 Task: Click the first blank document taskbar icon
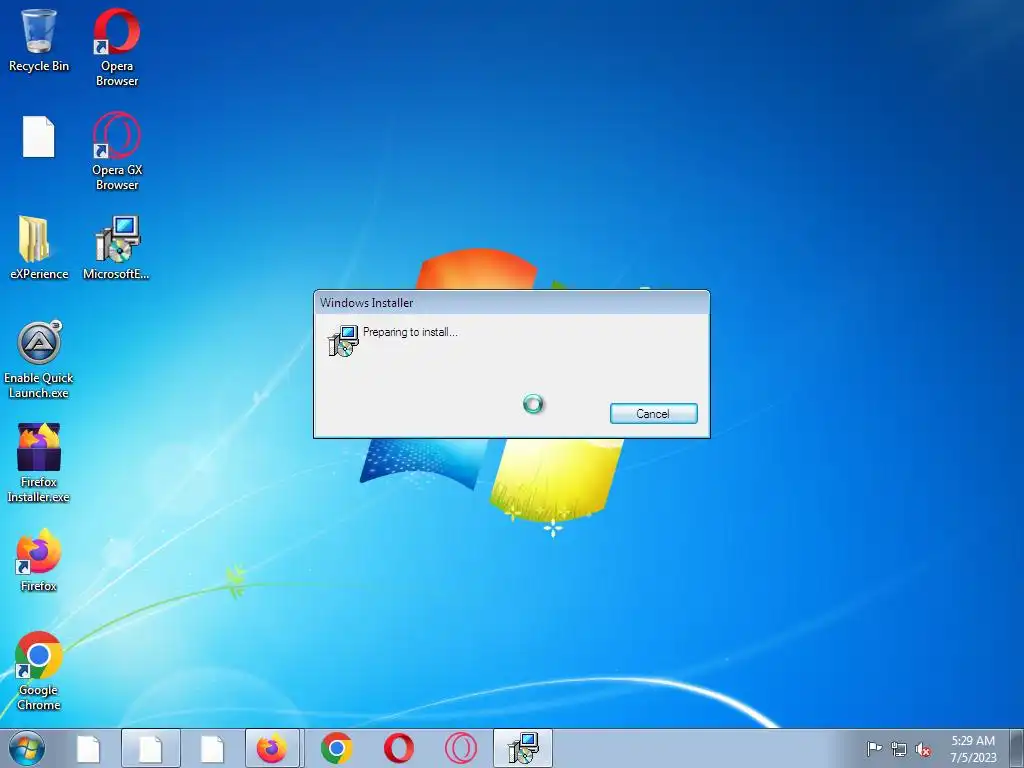88,748
